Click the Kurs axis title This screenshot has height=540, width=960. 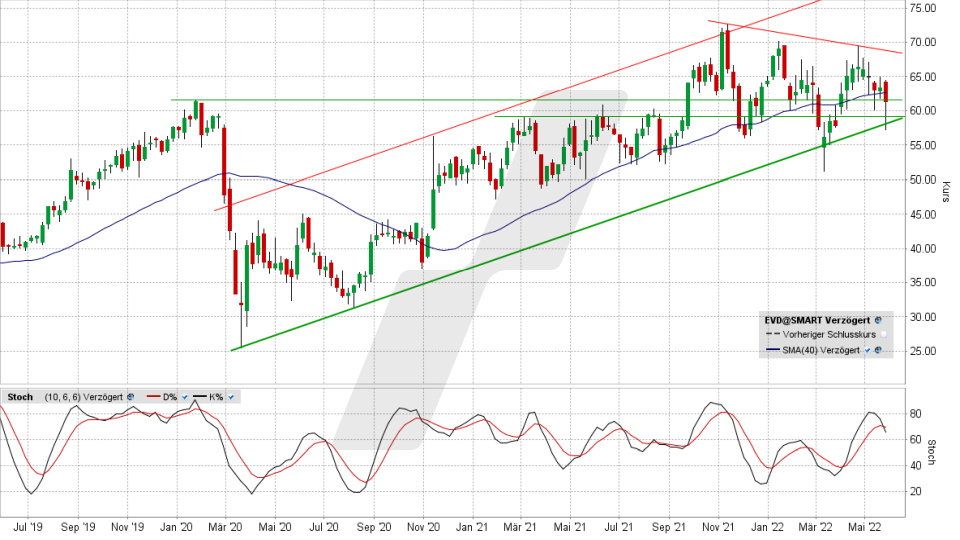coord(946,191)
